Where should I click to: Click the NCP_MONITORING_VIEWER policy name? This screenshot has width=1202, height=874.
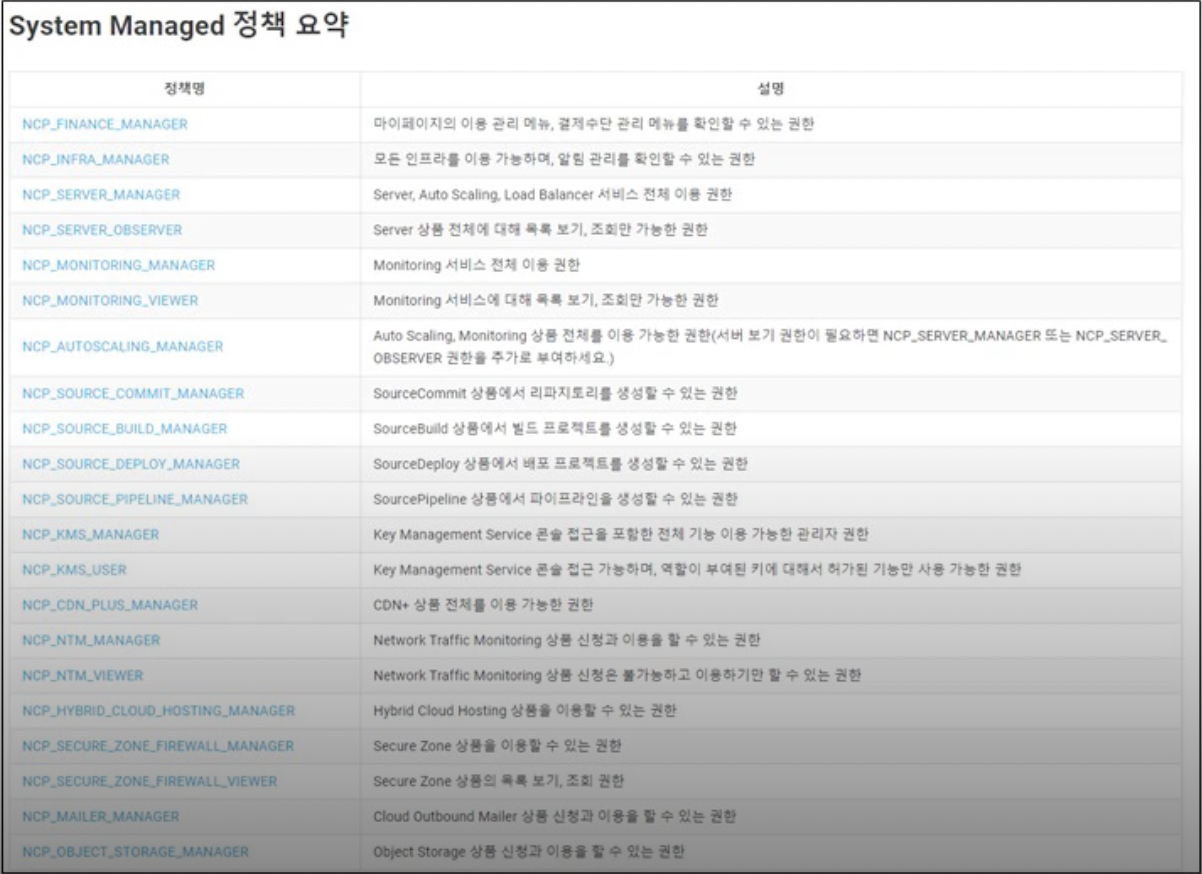coord(110,300)
